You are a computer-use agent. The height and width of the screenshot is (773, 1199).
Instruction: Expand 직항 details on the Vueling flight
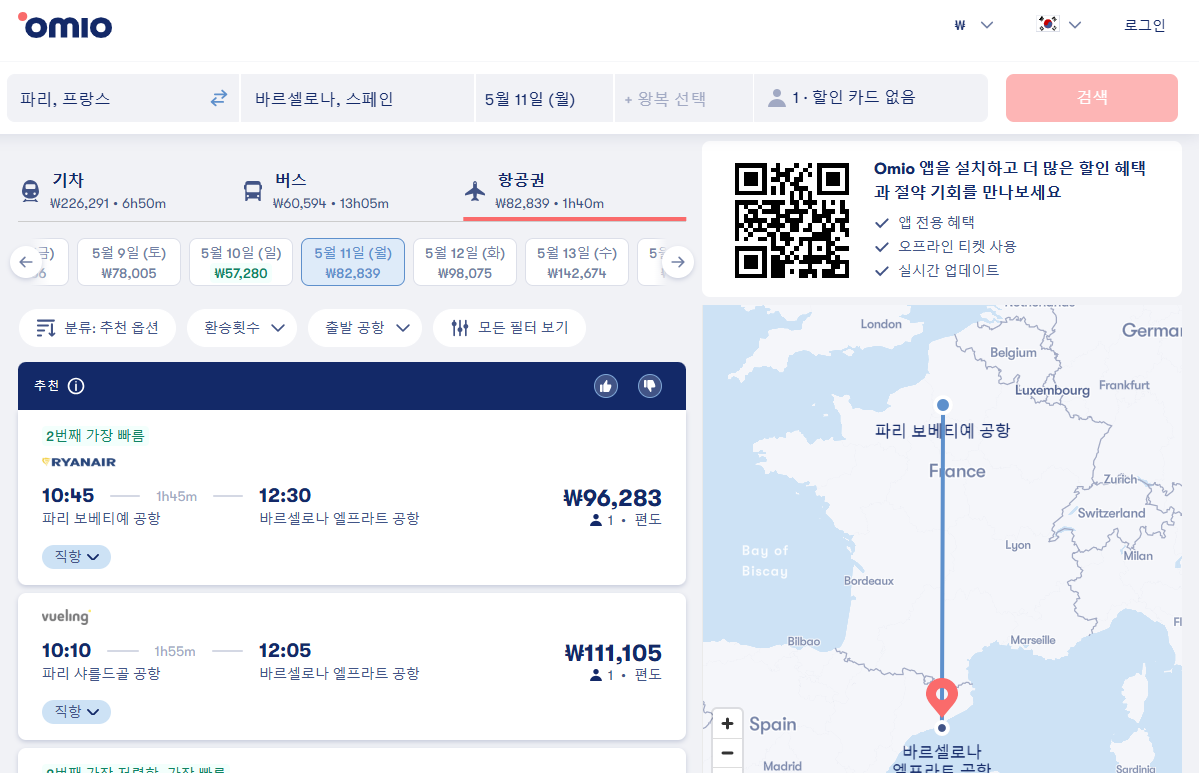point(76,712)
